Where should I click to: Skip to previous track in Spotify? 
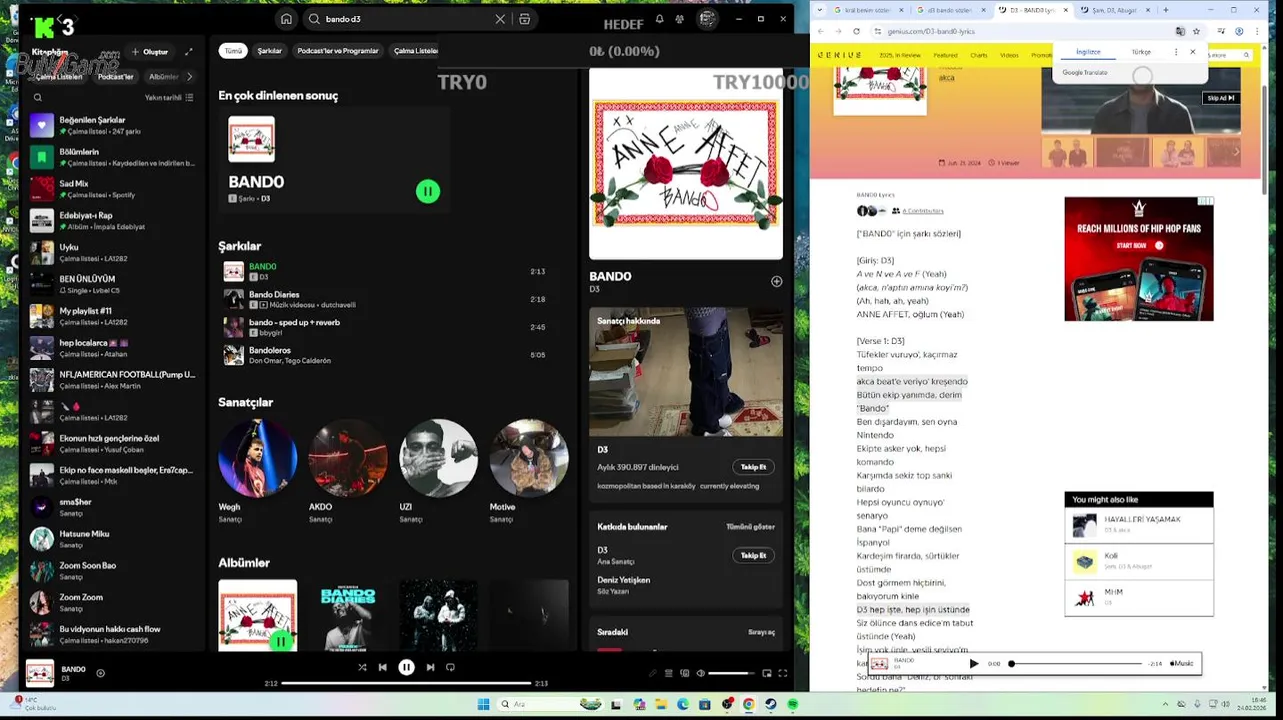click(x=382, y=667)
